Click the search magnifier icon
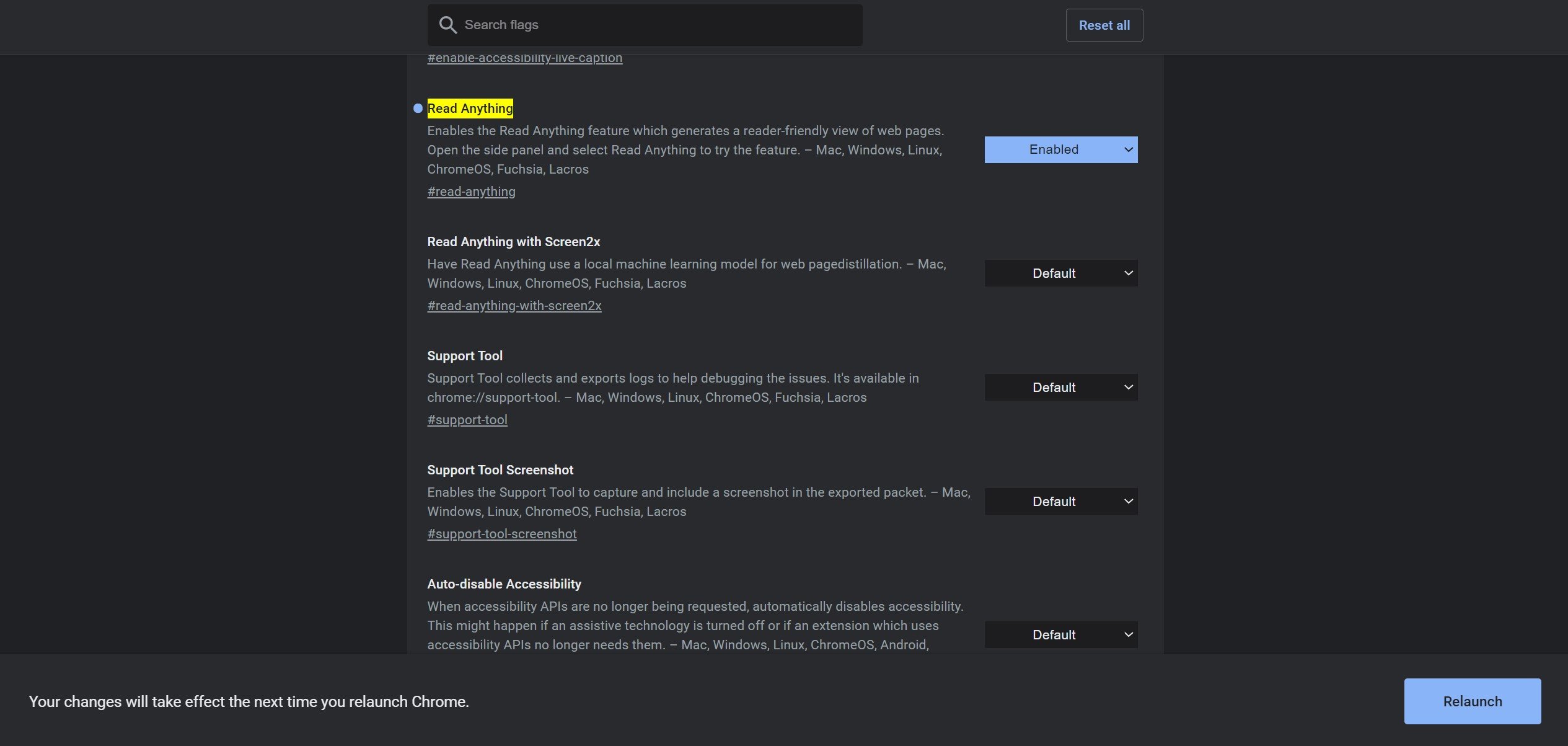1568x746 pixels. [447, 25]
